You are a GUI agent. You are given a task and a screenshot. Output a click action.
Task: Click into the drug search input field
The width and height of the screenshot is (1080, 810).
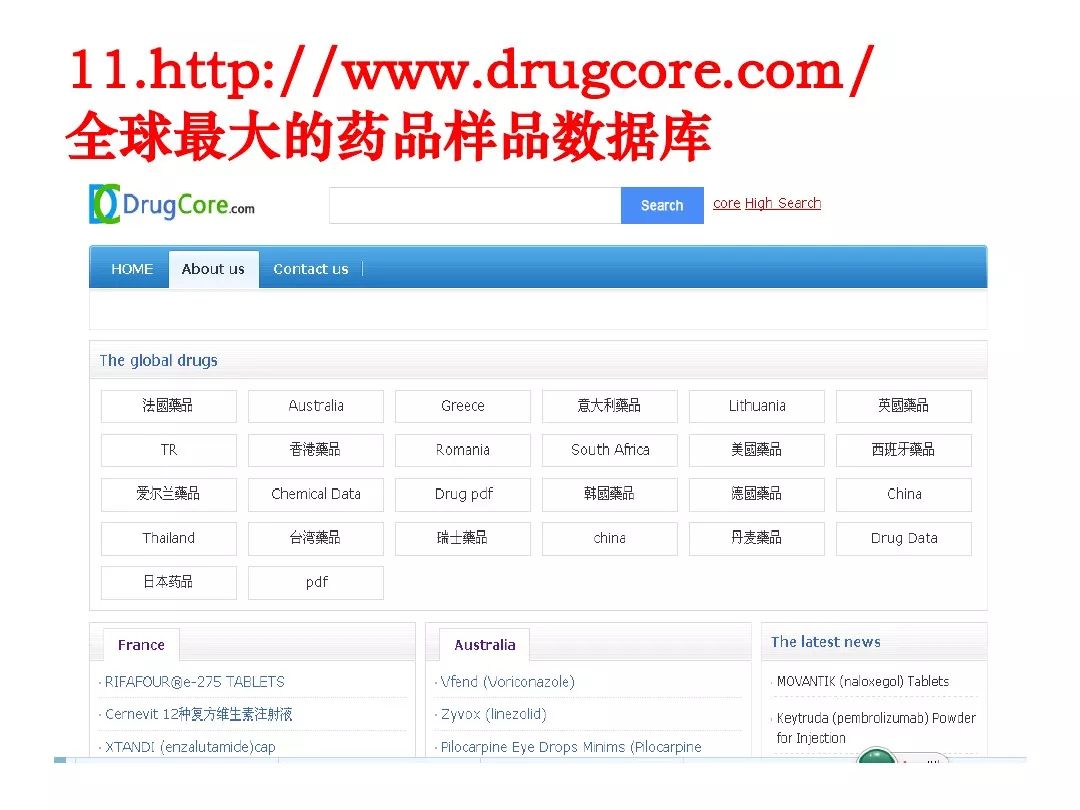pyautogui.click(x=475, y=205)
